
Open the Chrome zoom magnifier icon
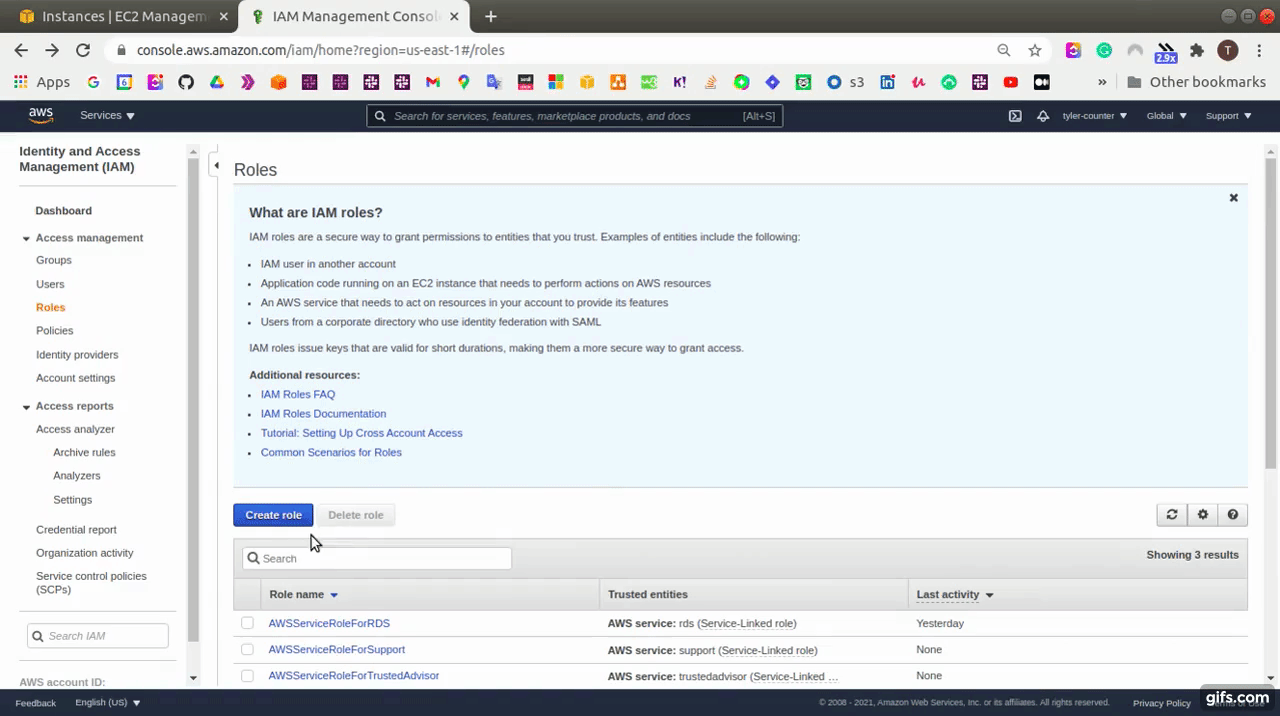coord(1003,50)
